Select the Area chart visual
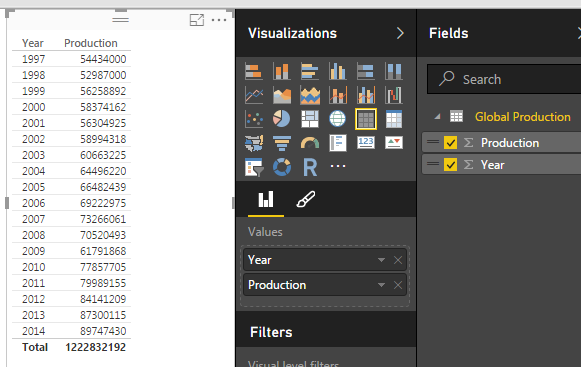Image resolution: width=581 pixels, height=367 pixels. (x=282, y=95)
